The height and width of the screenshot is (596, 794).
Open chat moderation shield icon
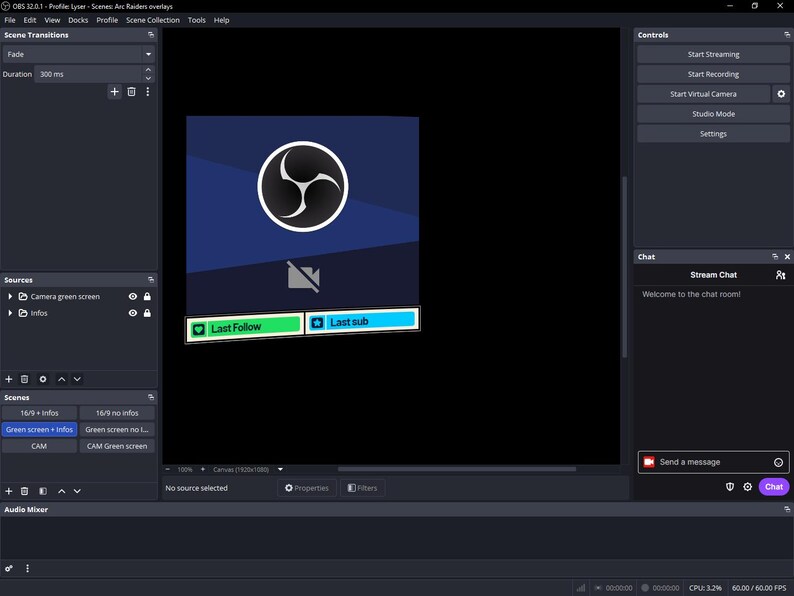click(x=730, y=487)
